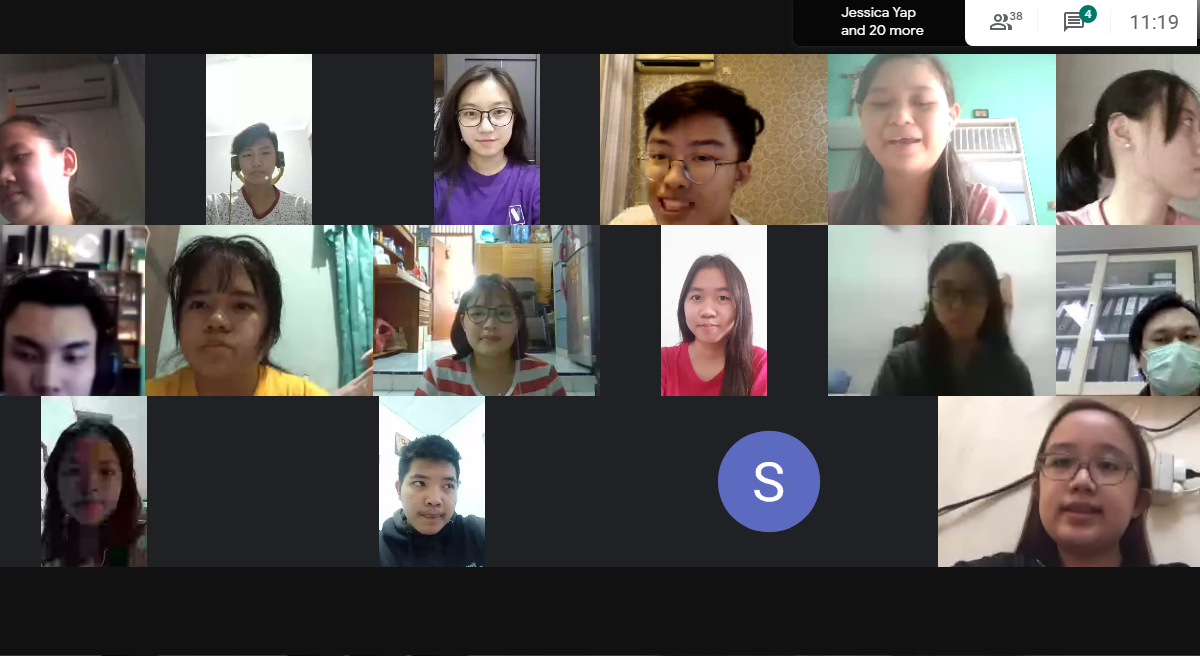Viewport: 1200px width, 656px height.
Task: Select the participant wearing a yellow headset
Action: pos(259,139)
